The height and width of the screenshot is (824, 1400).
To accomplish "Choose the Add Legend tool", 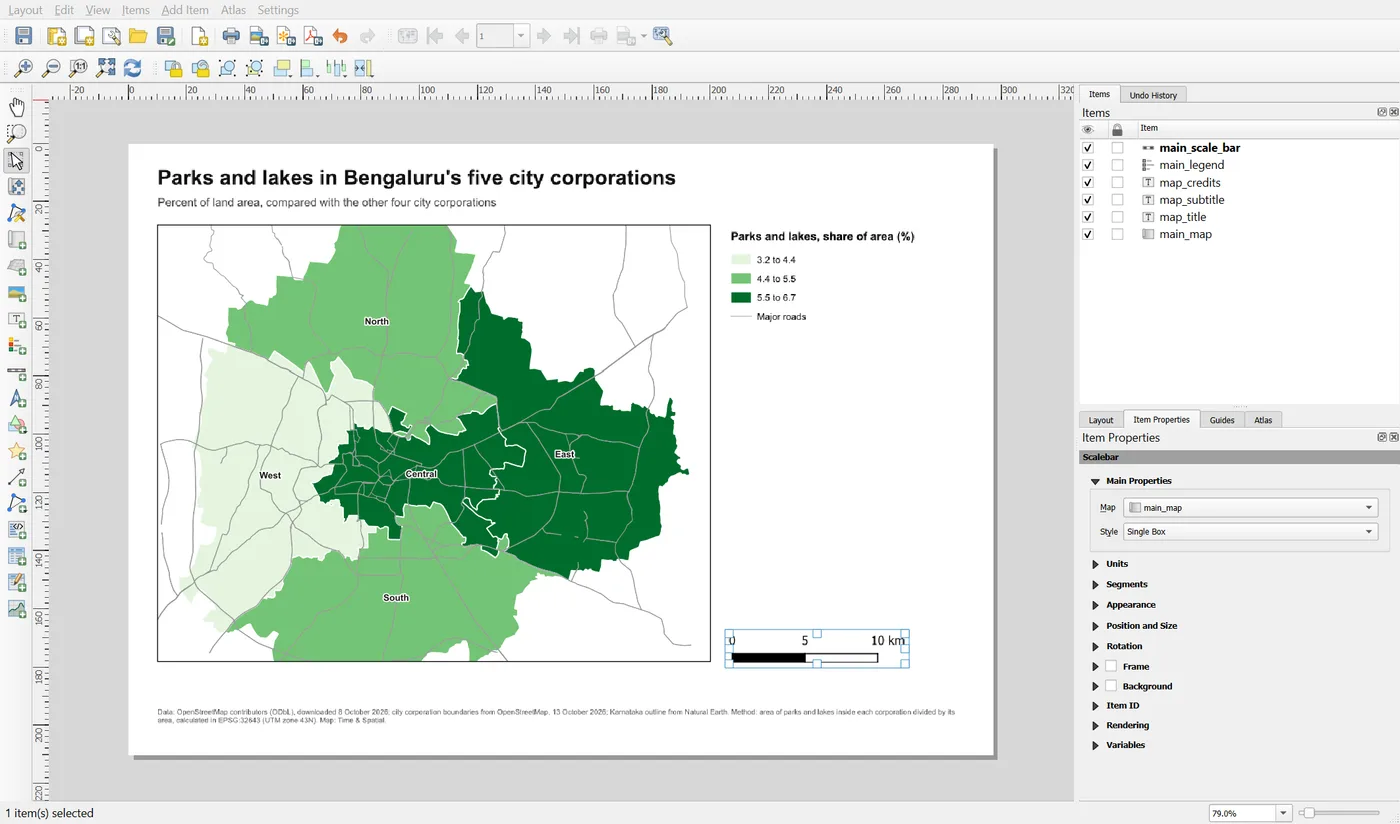I will click(x=17, y=346).
